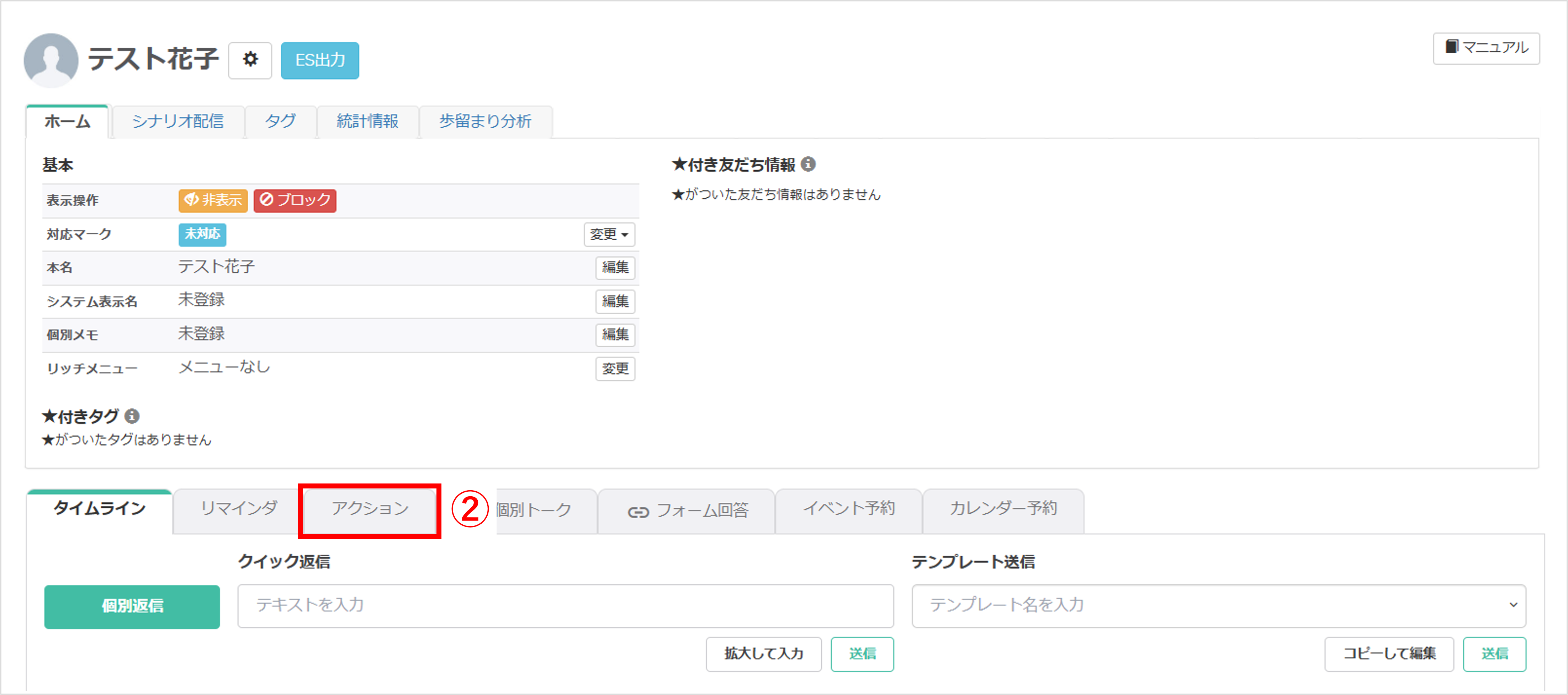
Task: Click the ES出力 button
Action: click(319, 60)
